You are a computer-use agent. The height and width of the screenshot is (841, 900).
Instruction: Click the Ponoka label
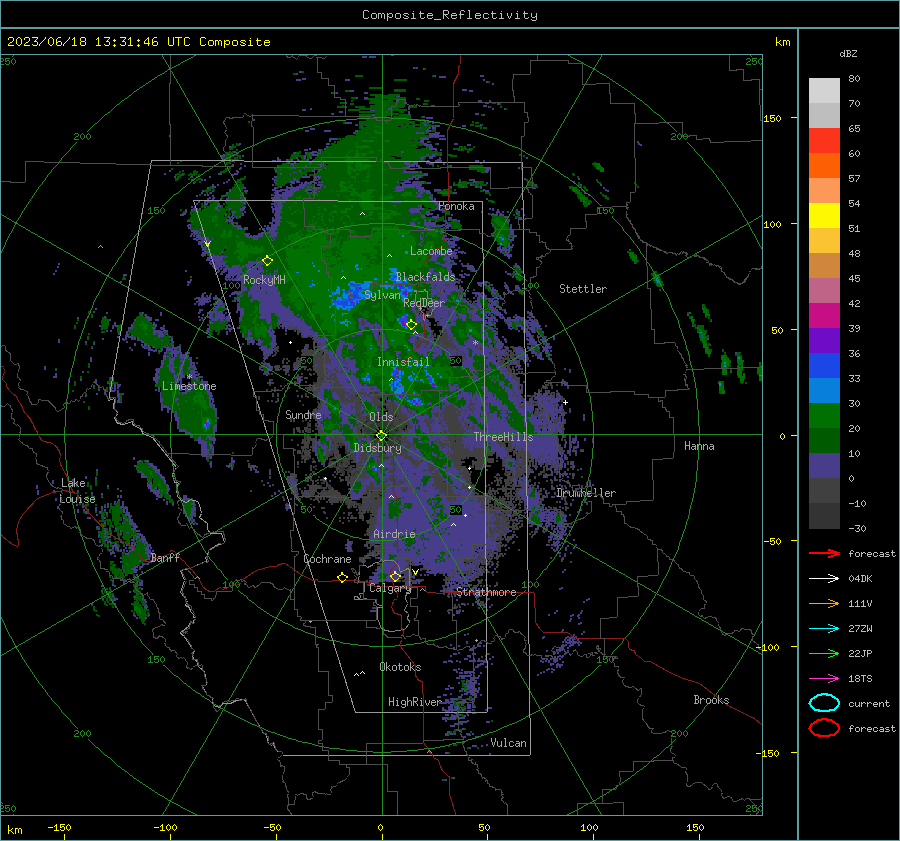pos(456,206)
